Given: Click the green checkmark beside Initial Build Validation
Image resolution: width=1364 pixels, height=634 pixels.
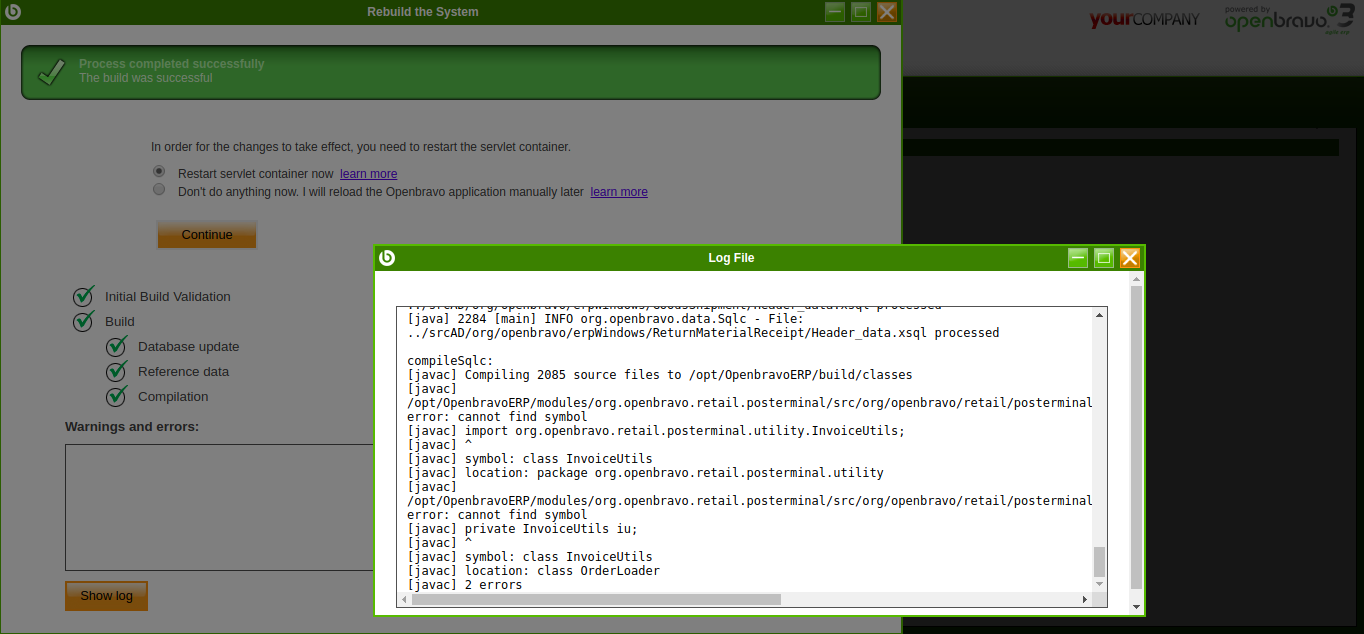Looking at the screenshot, I should (84, 296).
